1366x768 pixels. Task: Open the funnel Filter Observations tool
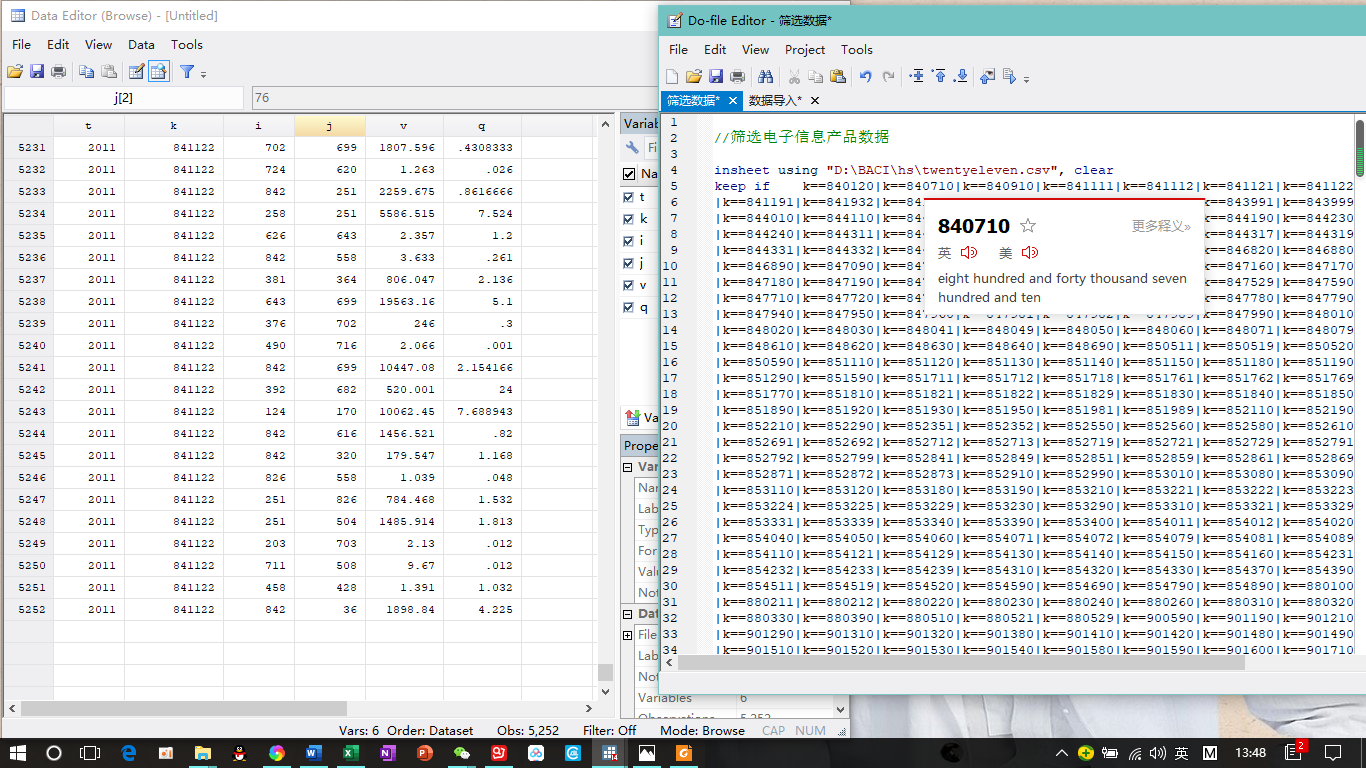[x=186, y=72]
